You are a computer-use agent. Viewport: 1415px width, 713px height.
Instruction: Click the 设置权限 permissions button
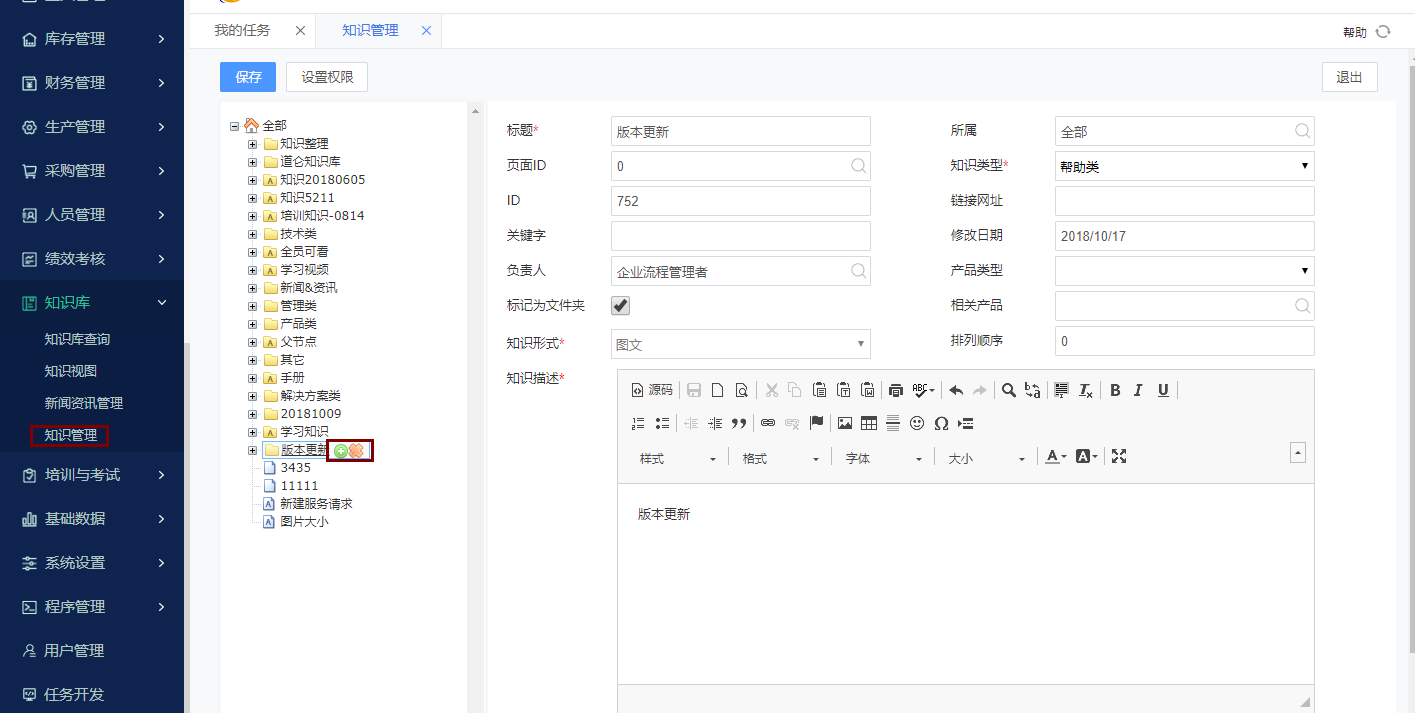(x=327, y=76)
